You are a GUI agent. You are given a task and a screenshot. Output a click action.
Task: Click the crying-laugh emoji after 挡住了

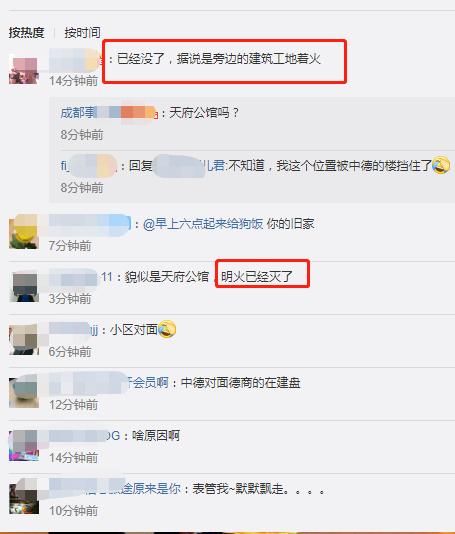(x=440, y=166)
